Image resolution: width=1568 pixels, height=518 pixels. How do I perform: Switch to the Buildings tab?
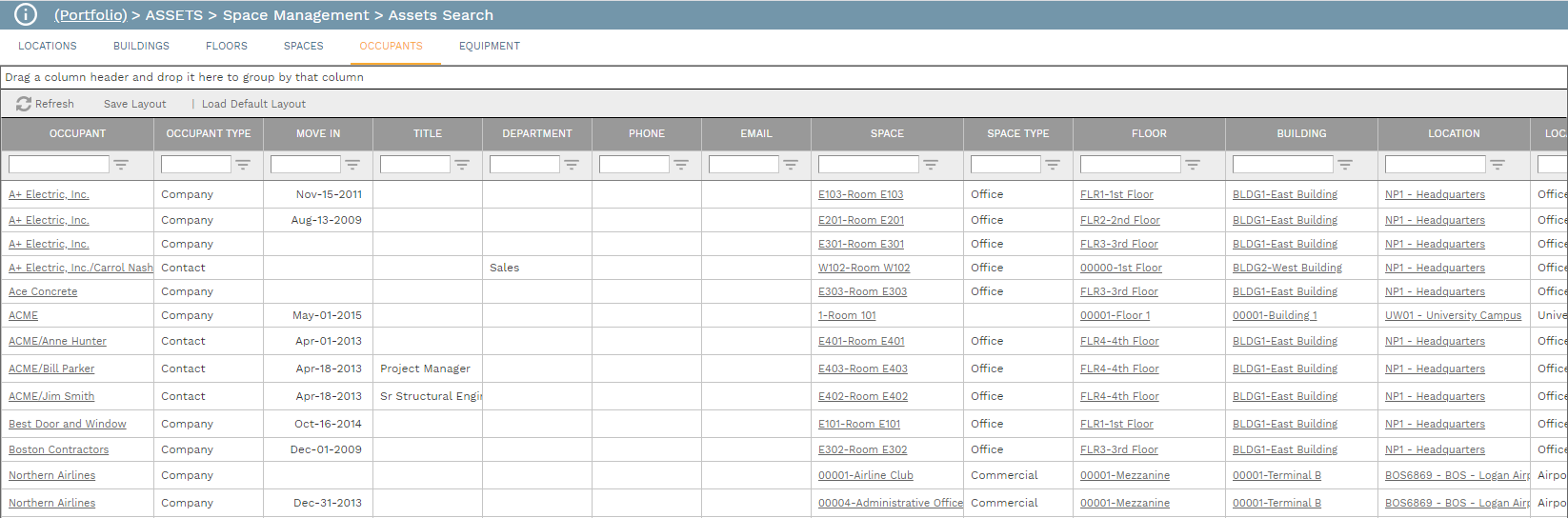(x=141, y=46)
